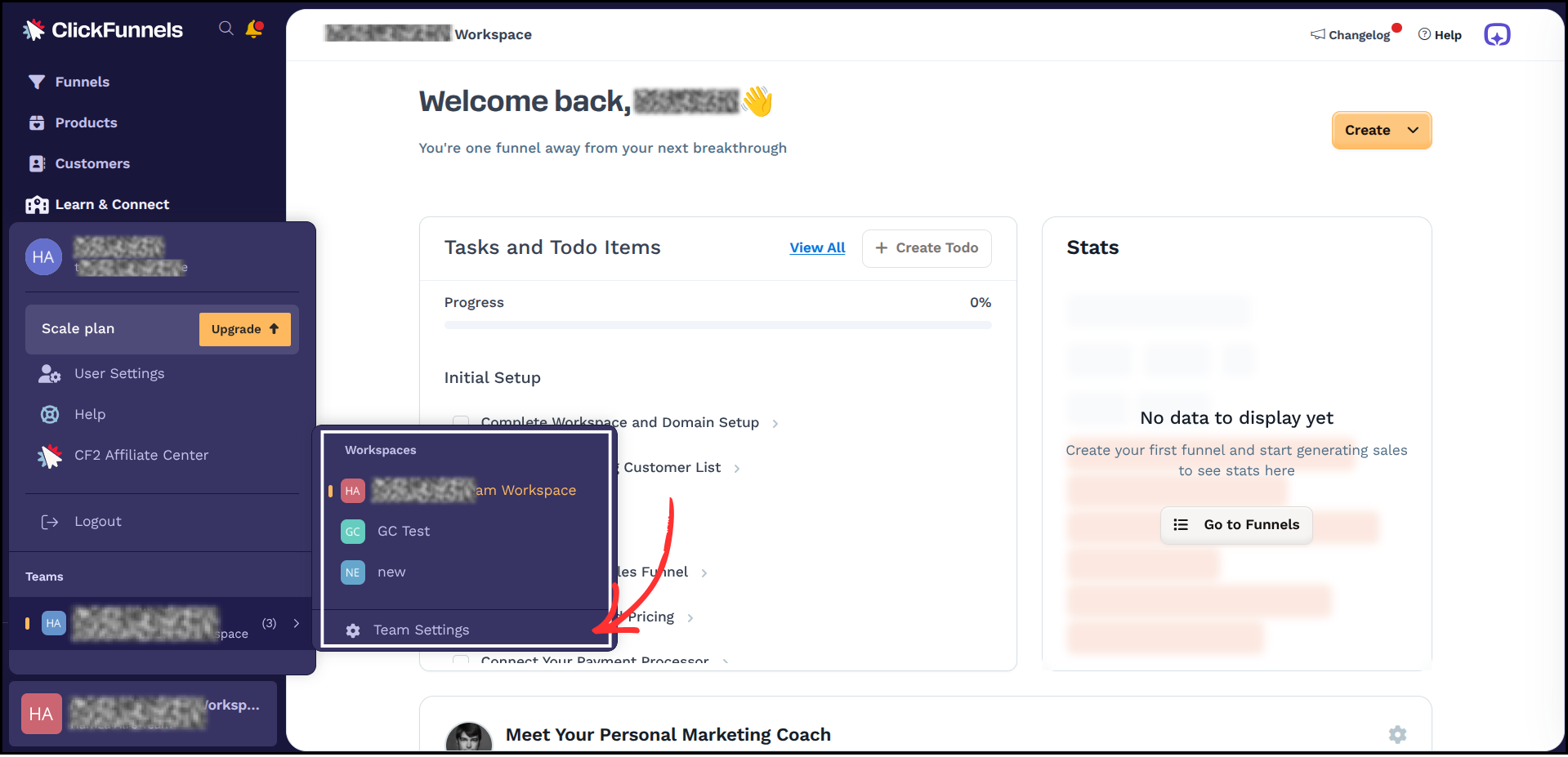Check off Complete Workspace and Domain Setup

[461, 422]
